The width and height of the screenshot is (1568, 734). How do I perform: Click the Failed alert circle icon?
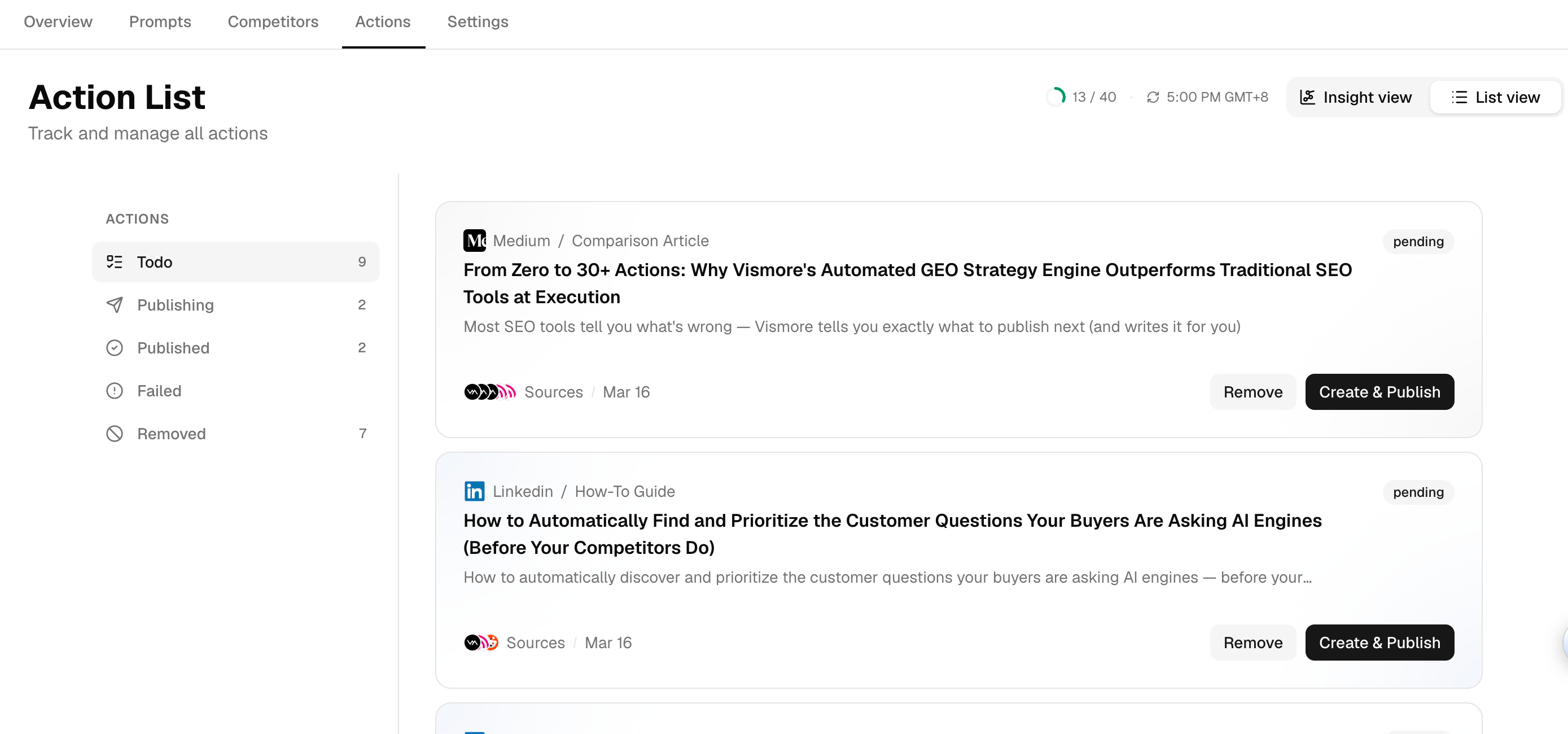coord(115,391)
